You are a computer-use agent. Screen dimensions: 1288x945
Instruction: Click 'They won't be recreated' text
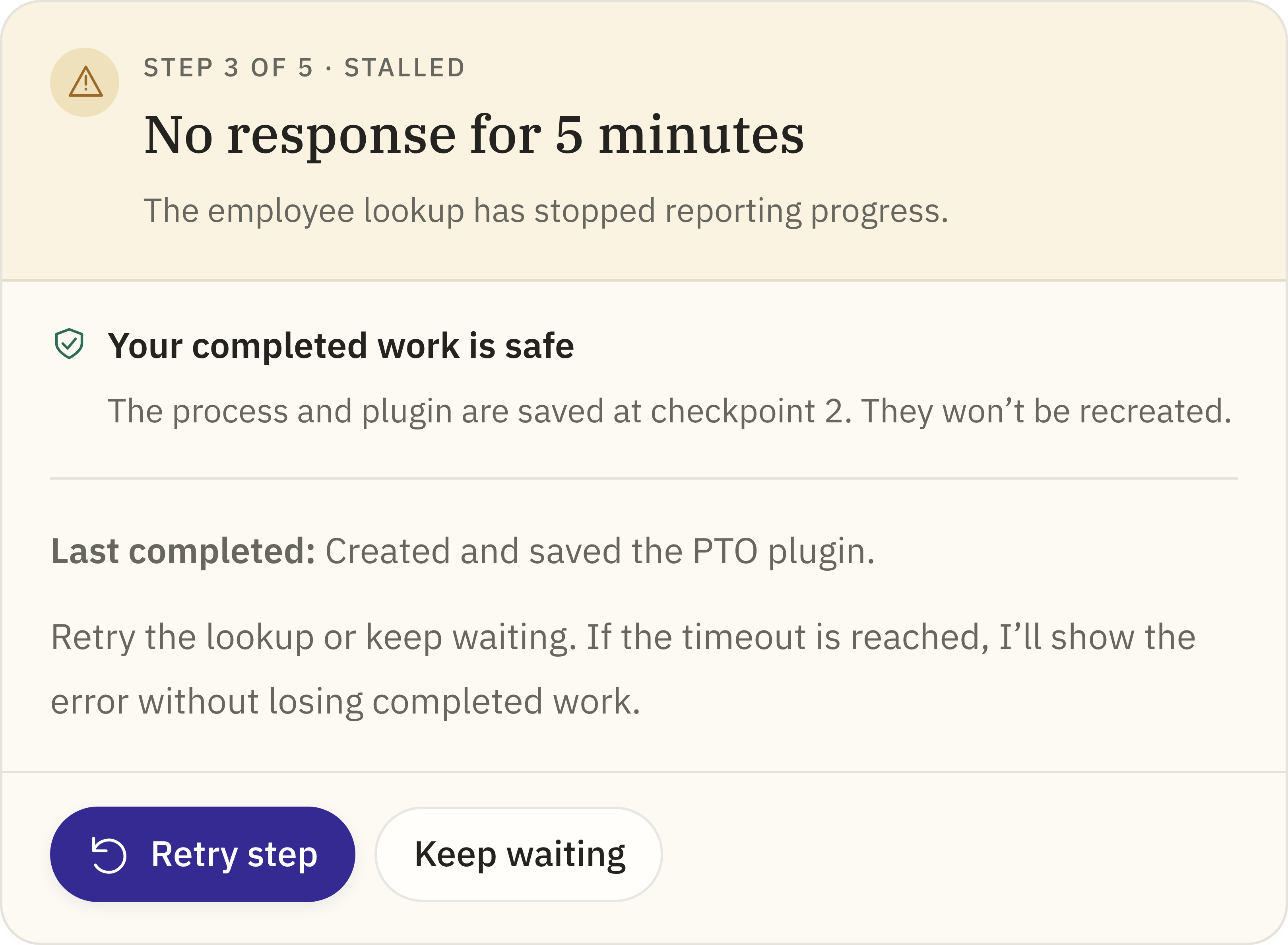click(1046, 411)
